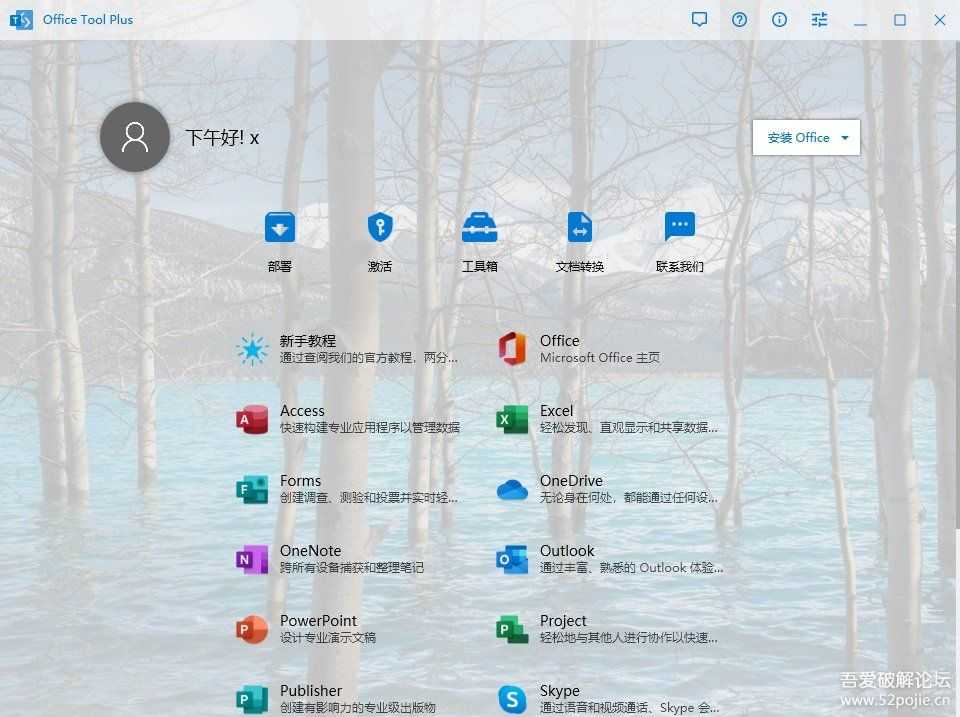The image size is (960, 717).
Task: Open the info icon in the title bar
Action: tap(779, 19)
